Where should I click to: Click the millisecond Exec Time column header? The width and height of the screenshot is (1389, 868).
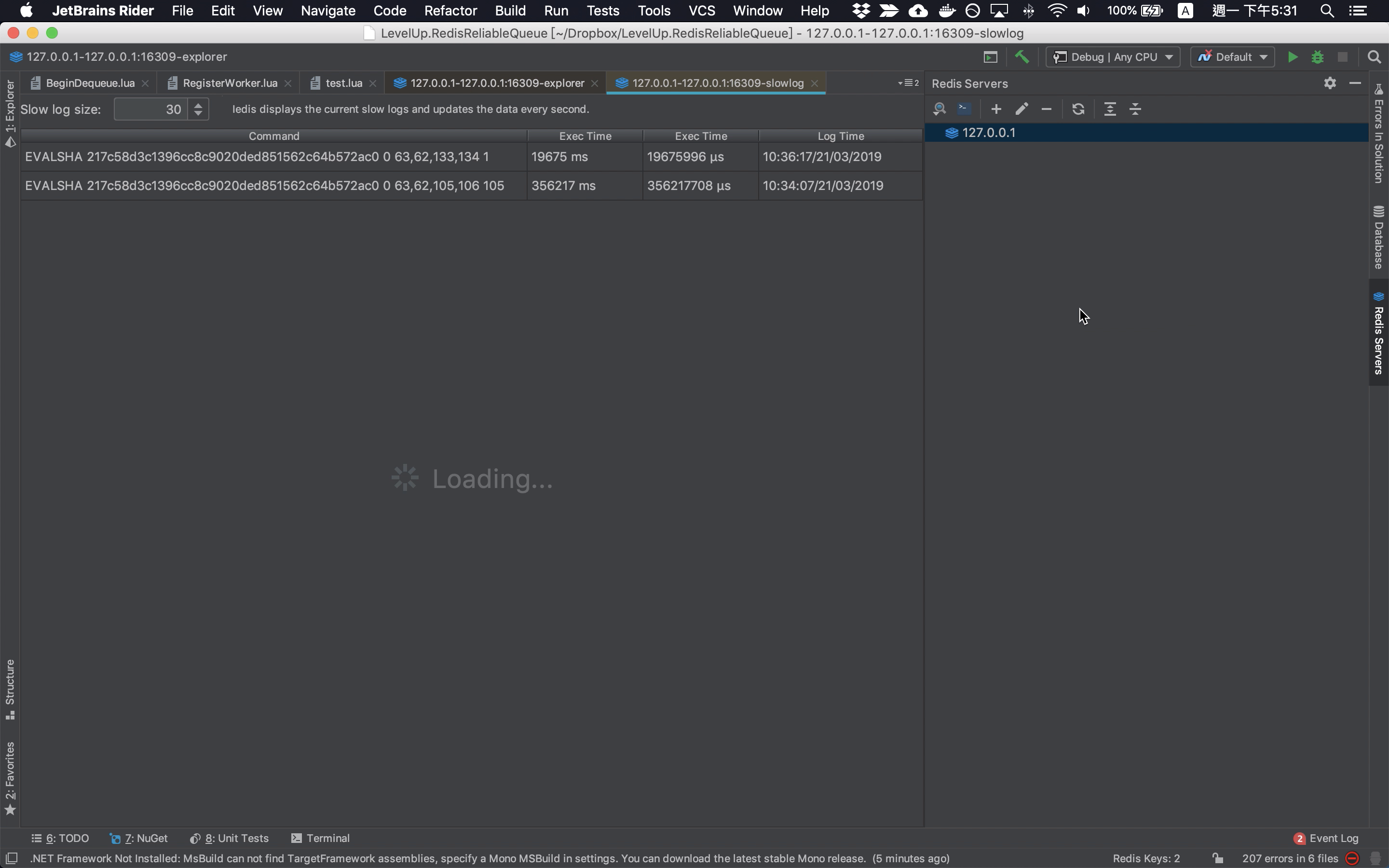(x=585, y=136)
